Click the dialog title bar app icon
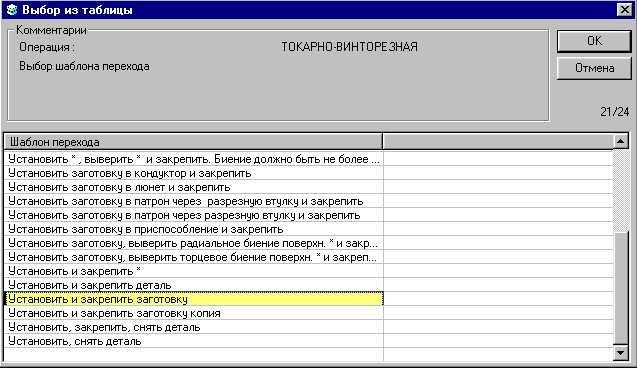 pos(12,10)
